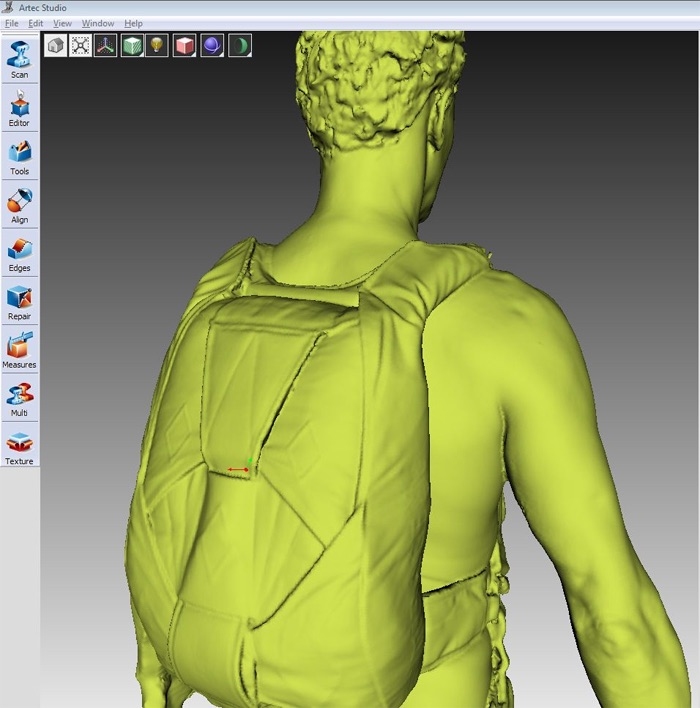Open the View menu
Image resolution: width=700 pixels, height=708 pixels.
[x=62, y=23]
